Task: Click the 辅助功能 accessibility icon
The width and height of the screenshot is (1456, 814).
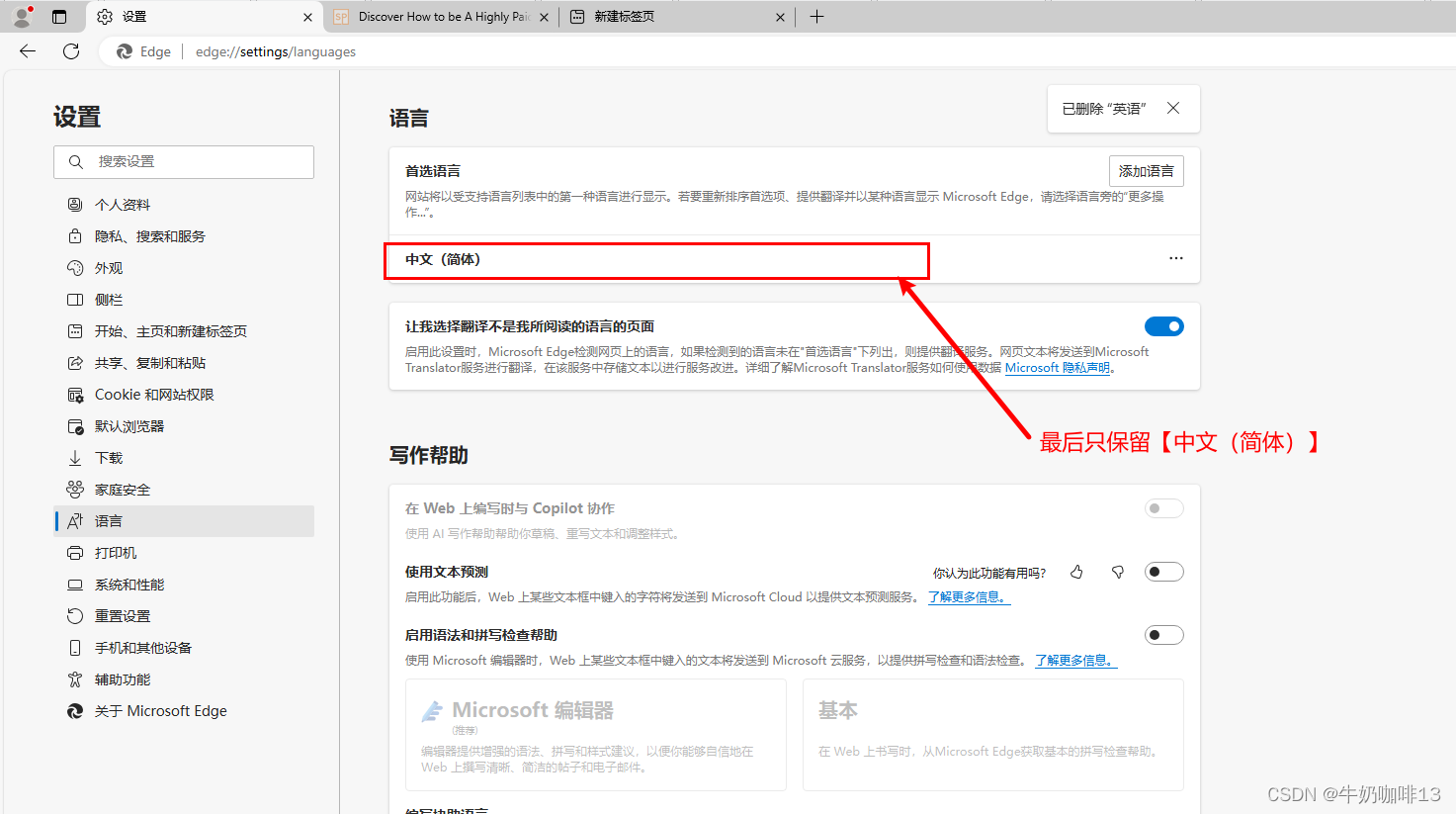Action: point(75,679)
